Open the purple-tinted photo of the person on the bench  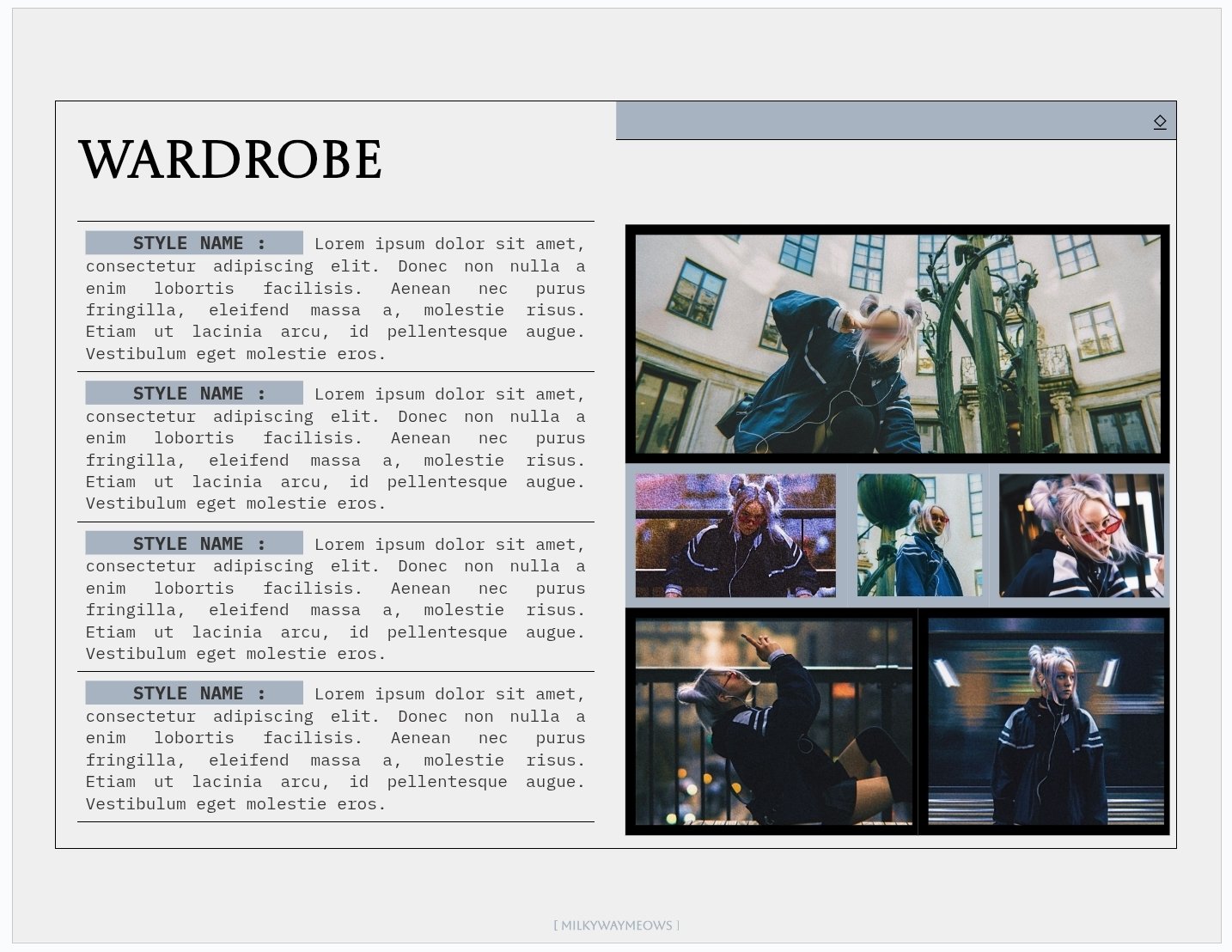735,535
